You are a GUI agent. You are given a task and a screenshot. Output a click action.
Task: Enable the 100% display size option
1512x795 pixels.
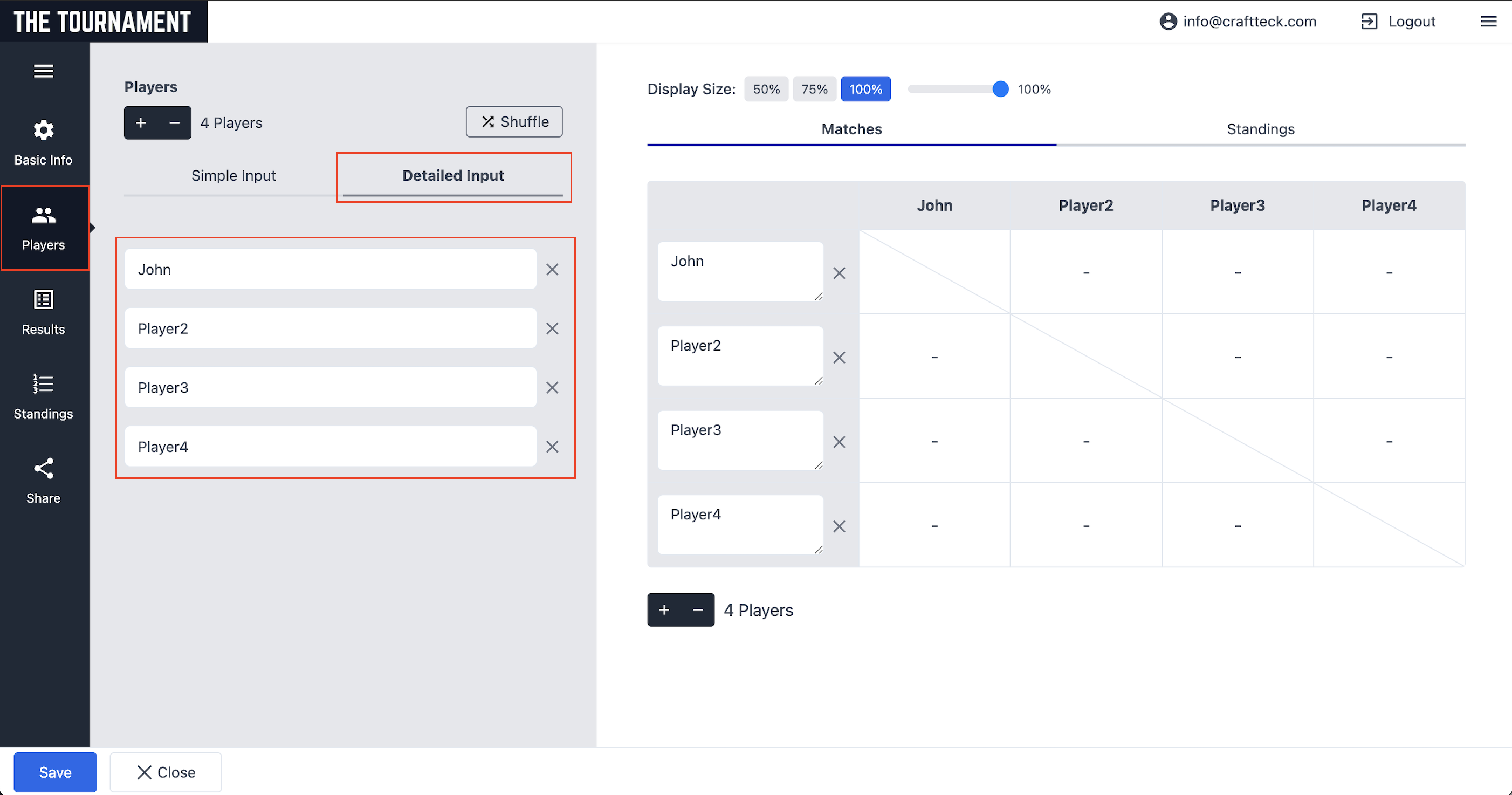(865, 88)
